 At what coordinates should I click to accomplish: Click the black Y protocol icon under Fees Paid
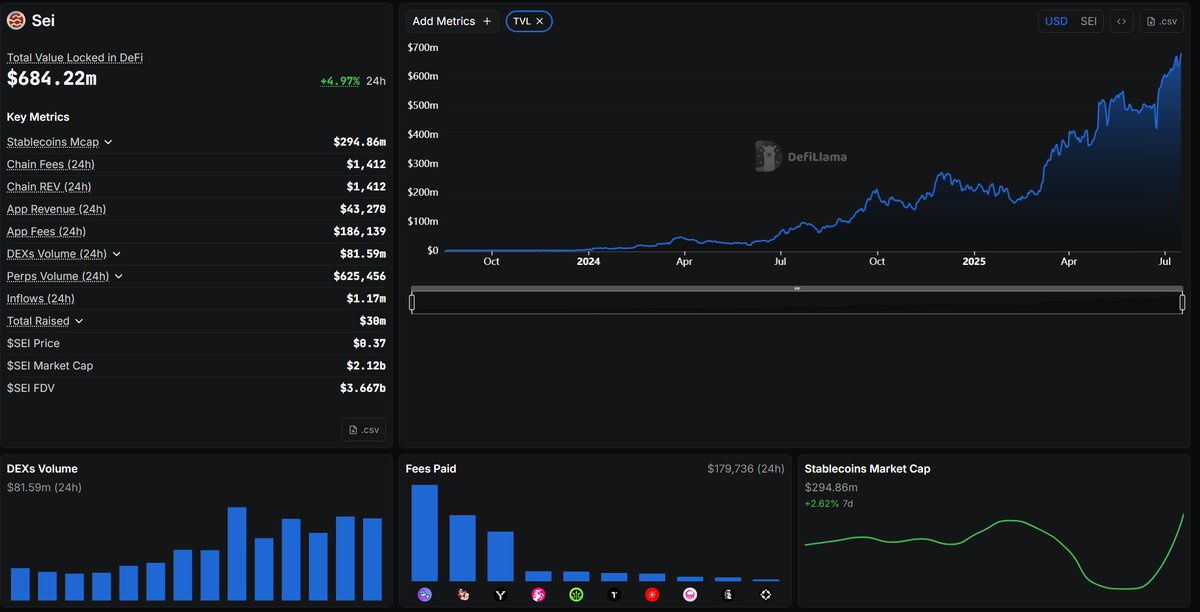[501, 595]
